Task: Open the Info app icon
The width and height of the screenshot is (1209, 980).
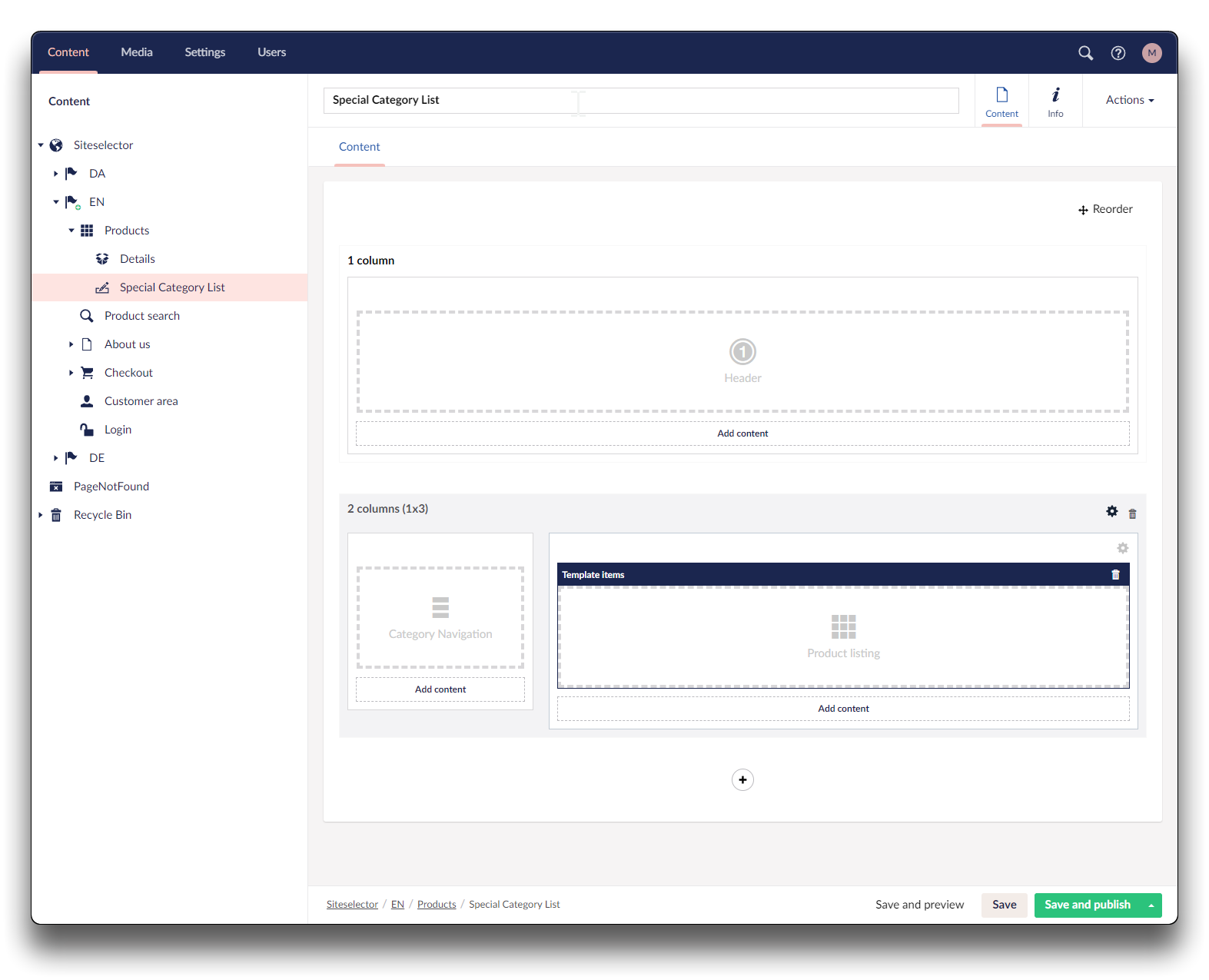Action: (x=1055, y=101)
